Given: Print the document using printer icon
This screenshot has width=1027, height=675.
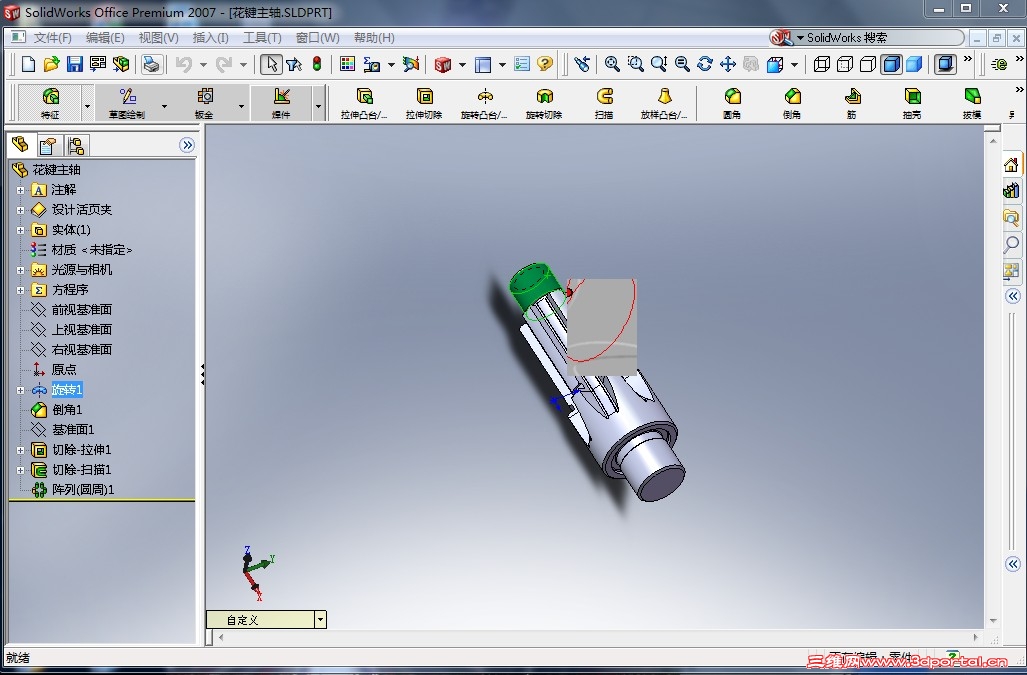Looking at the screenshot, I should pyautogui.click(x=152, y=64).
